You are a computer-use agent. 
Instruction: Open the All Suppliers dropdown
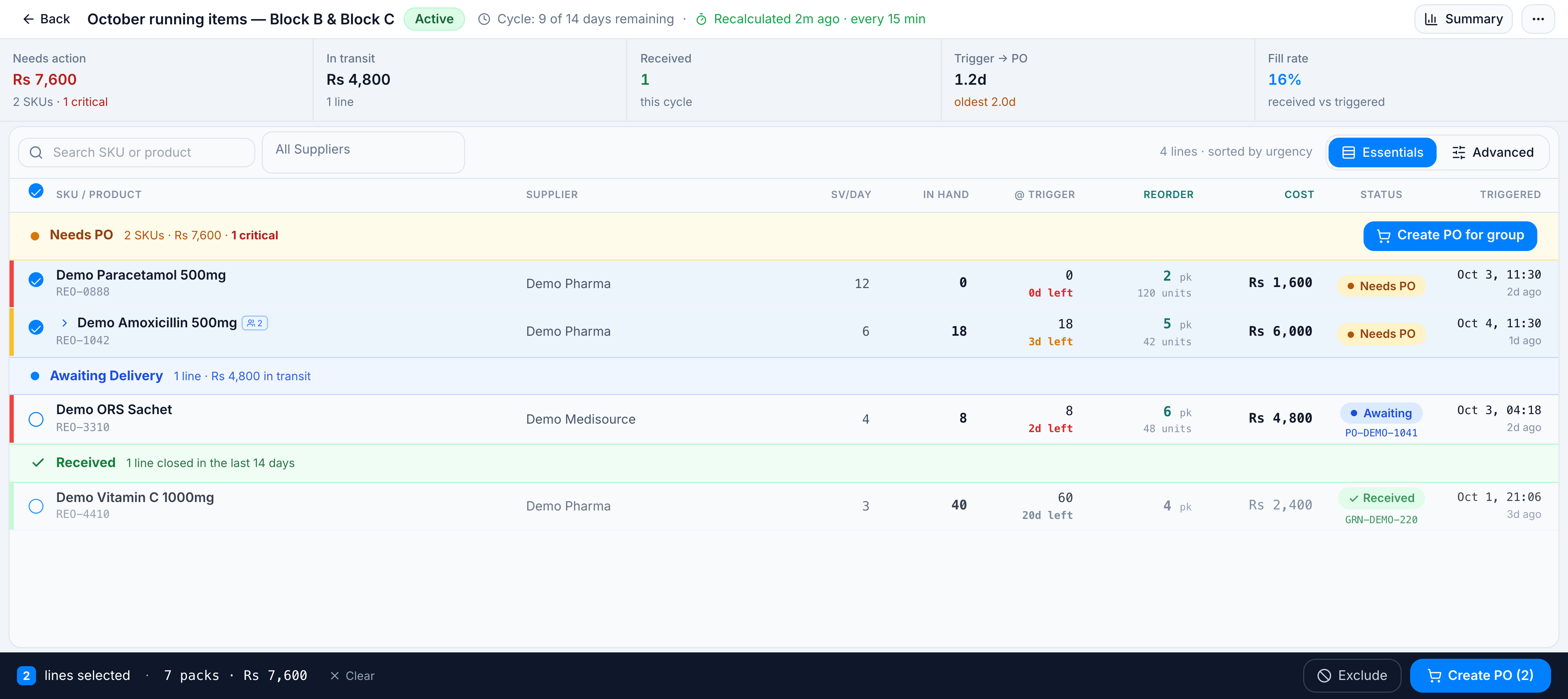click(x=363, y=152)
